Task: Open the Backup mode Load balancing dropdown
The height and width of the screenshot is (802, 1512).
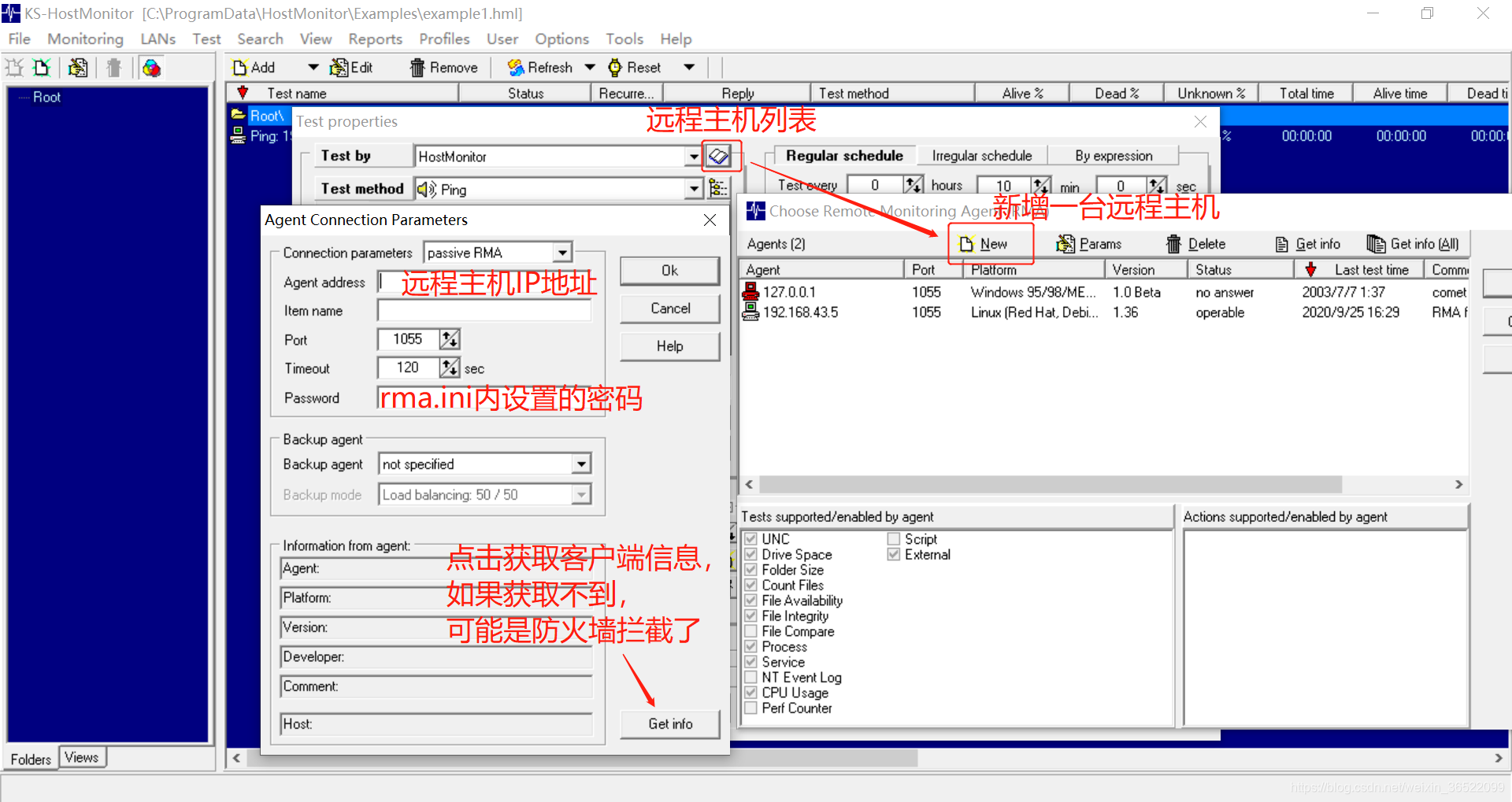Action: 581,494
